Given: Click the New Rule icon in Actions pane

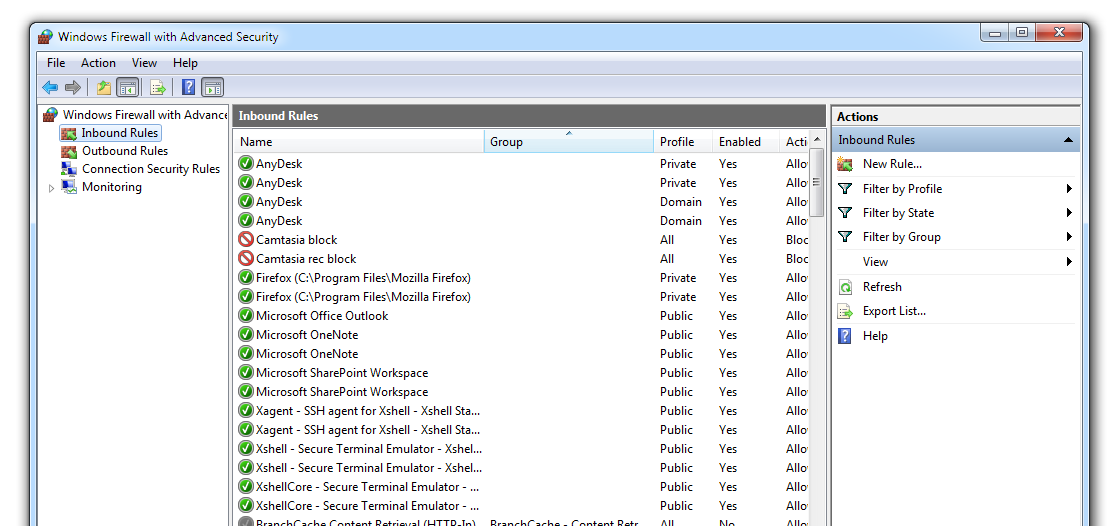Looking at the screenshot, I should (x=845, y=164).
